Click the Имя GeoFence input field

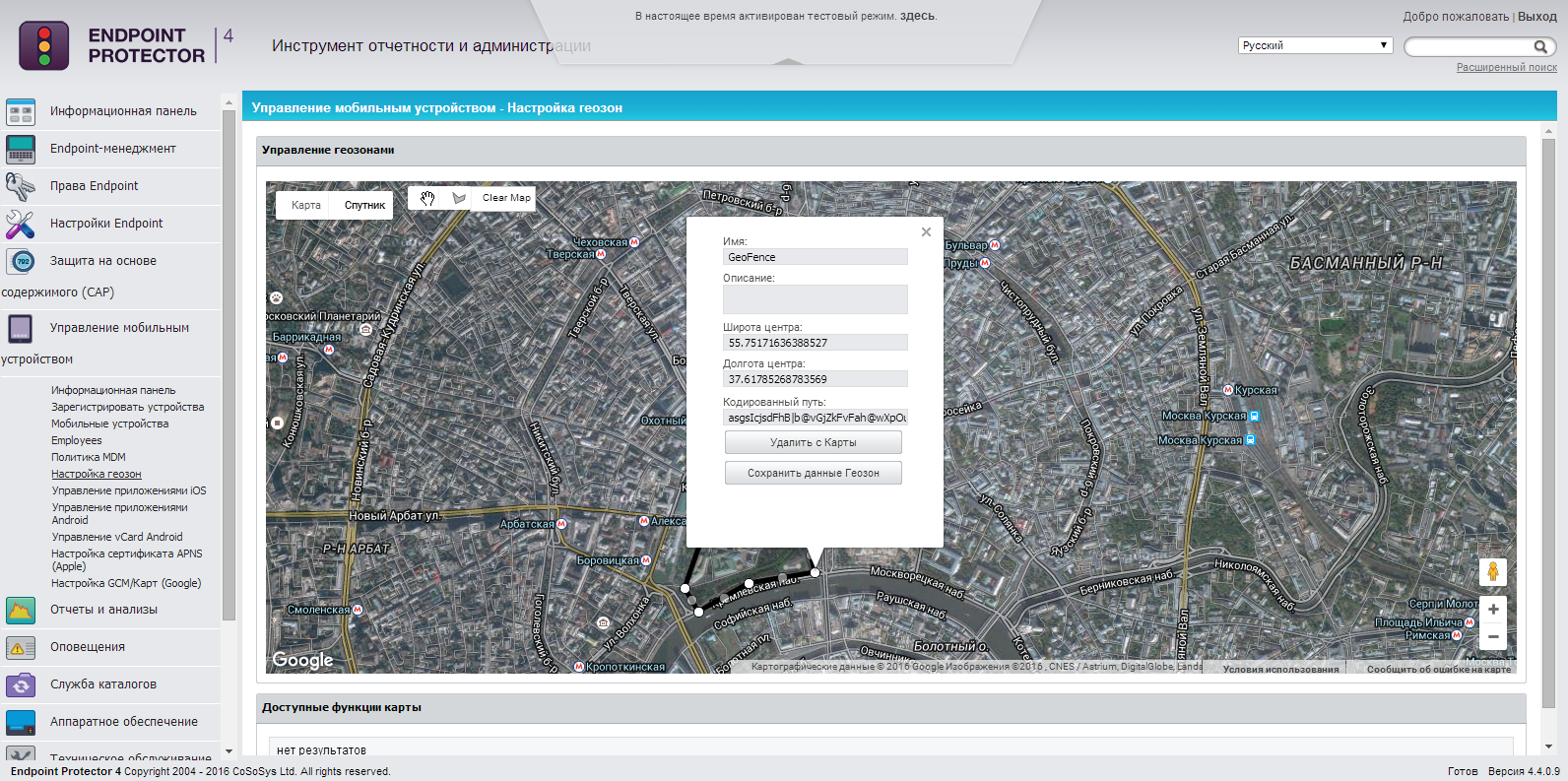coord(815,257)
